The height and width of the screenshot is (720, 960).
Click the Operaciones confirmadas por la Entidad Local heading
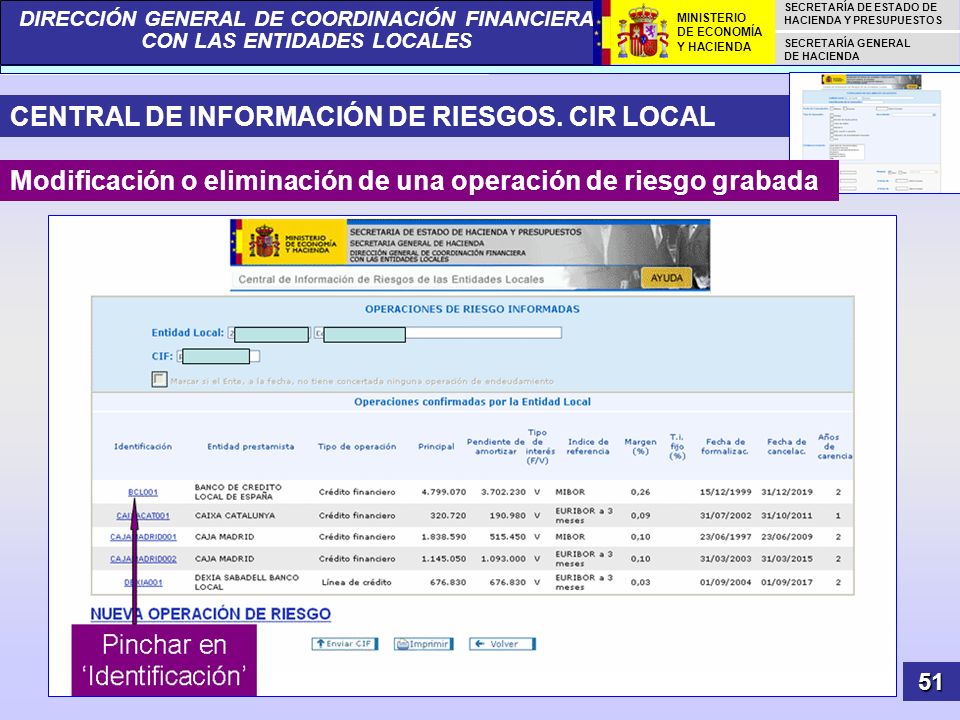[x=472, y=402]
